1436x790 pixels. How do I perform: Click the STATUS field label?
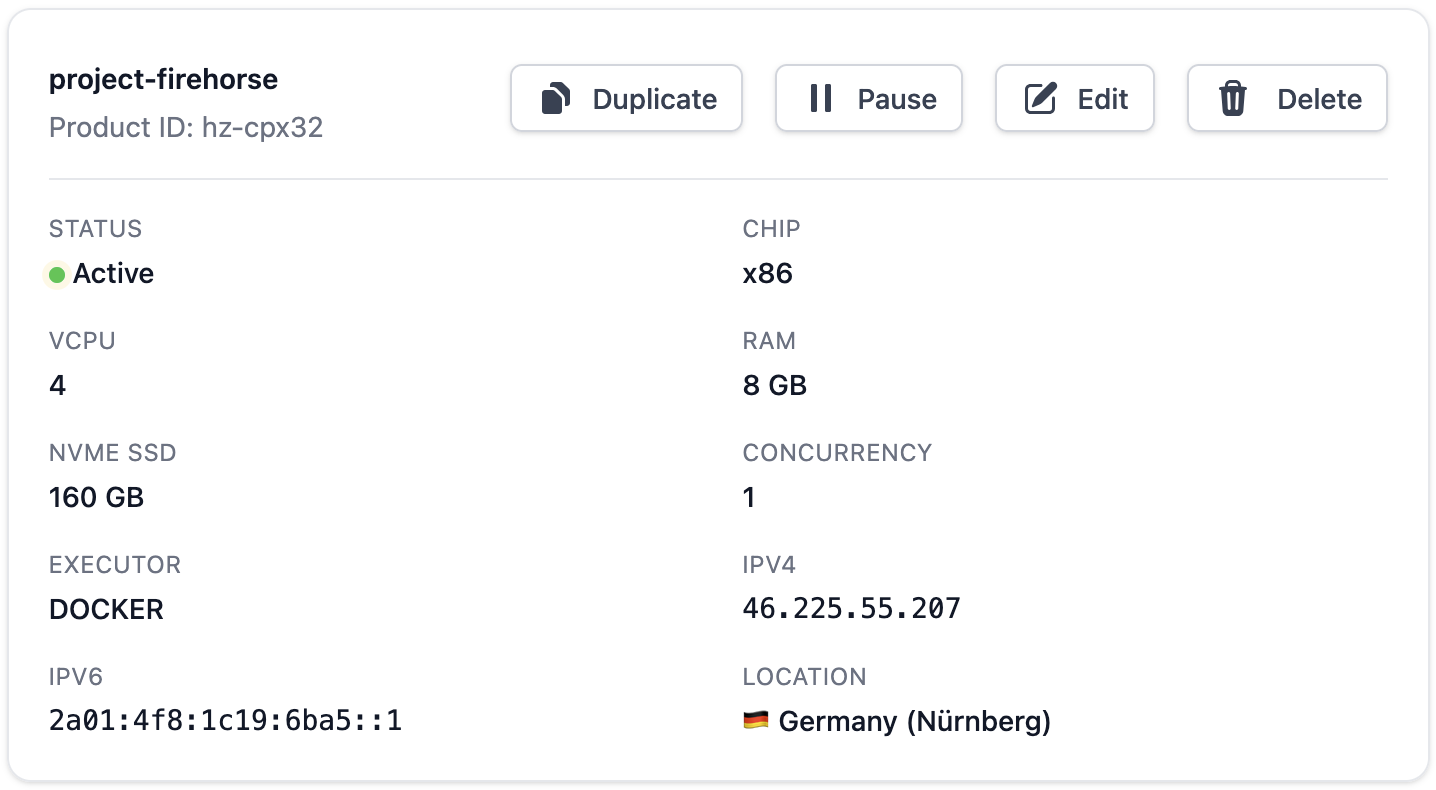click(95, 229)
